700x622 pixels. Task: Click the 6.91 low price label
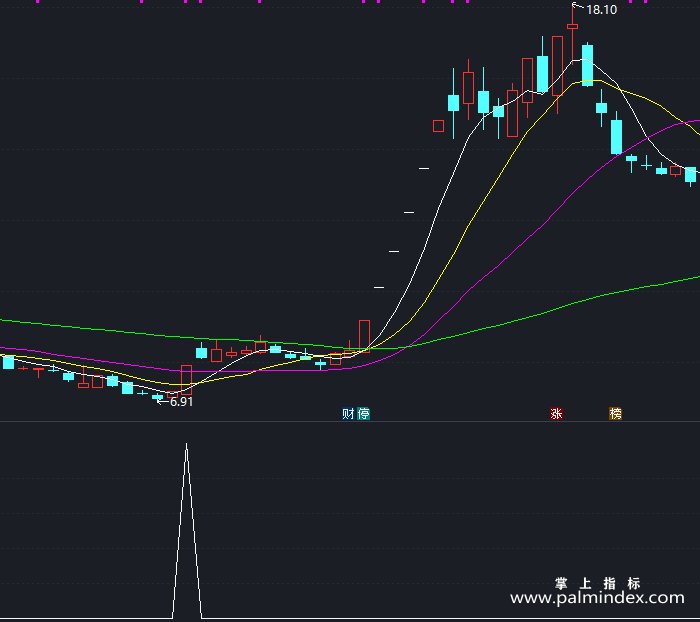click(181, 402)
